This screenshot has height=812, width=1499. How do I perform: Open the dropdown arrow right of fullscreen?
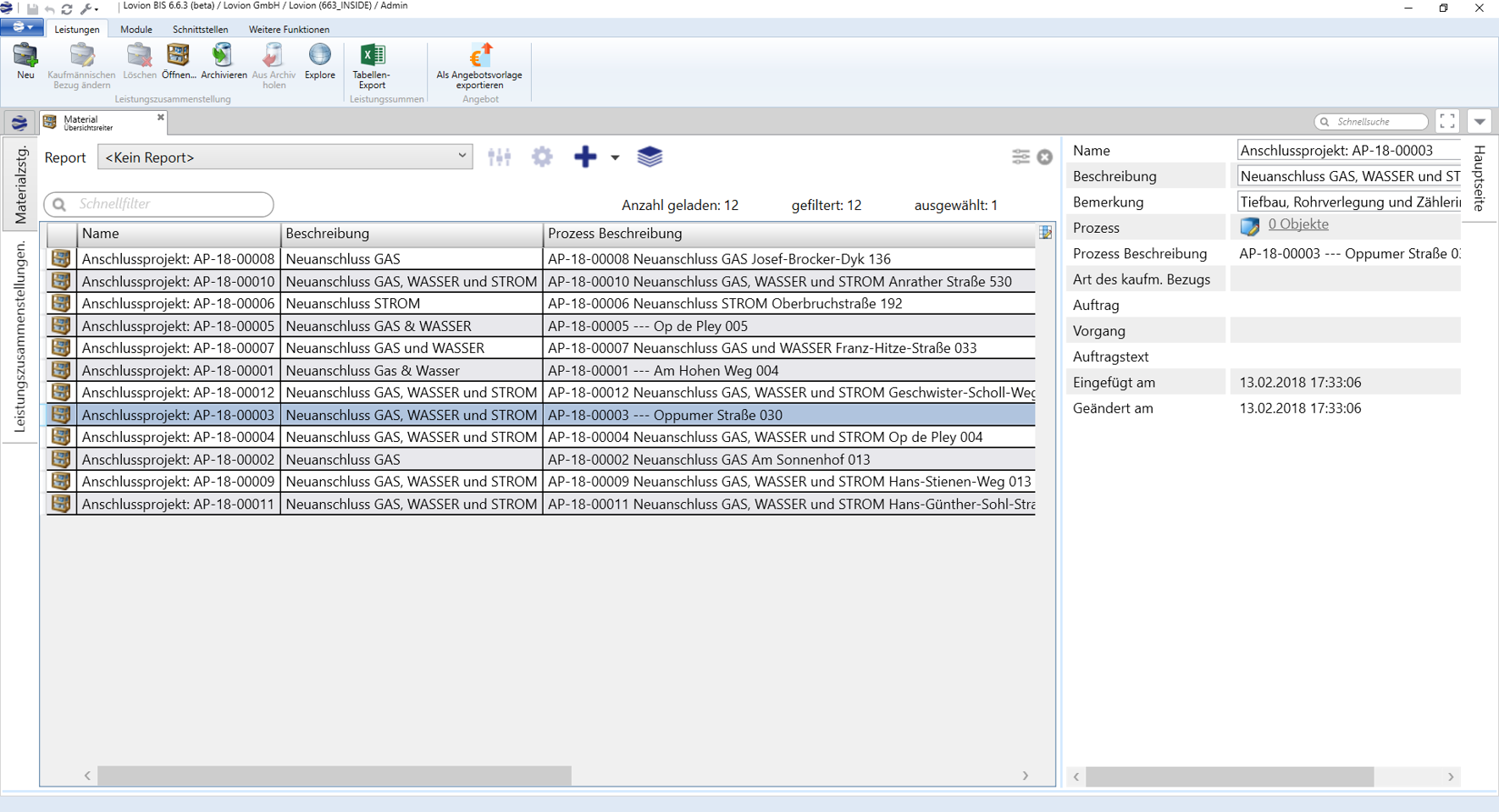click(1480, 122)
